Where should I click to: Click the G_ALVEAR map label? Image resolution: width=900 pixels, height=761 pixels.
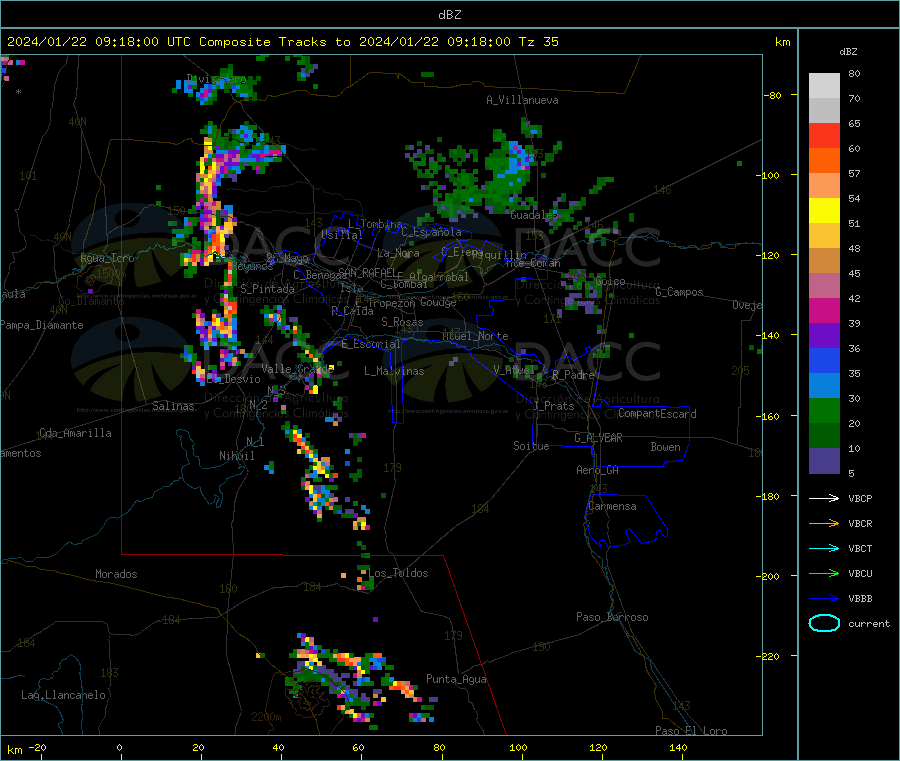coord(598,438)
